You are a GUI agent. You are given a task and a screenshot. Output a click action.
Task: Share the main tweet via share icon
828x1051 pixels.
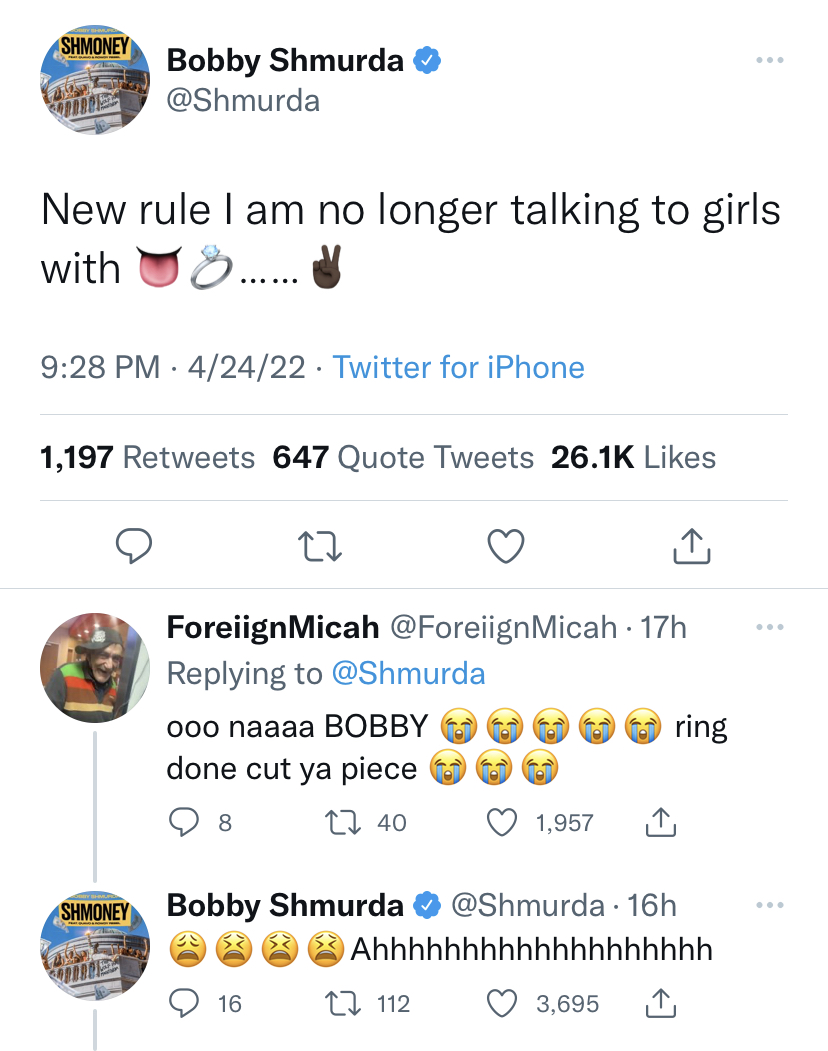pyautogui.click(x=692, y=546)
